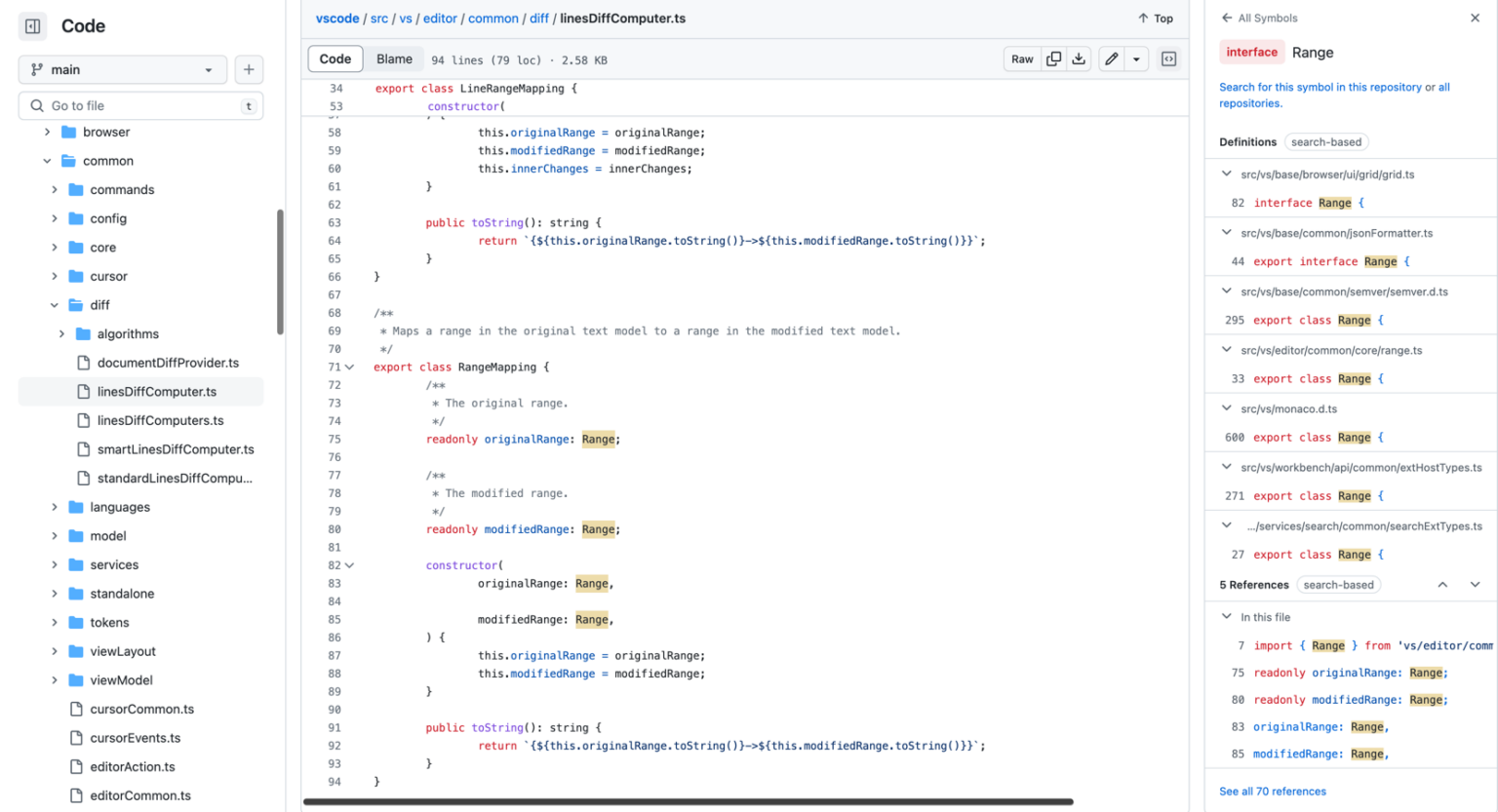Expand the config folder
Viewport: 1498px width, 812px height.
pos(55,218)
